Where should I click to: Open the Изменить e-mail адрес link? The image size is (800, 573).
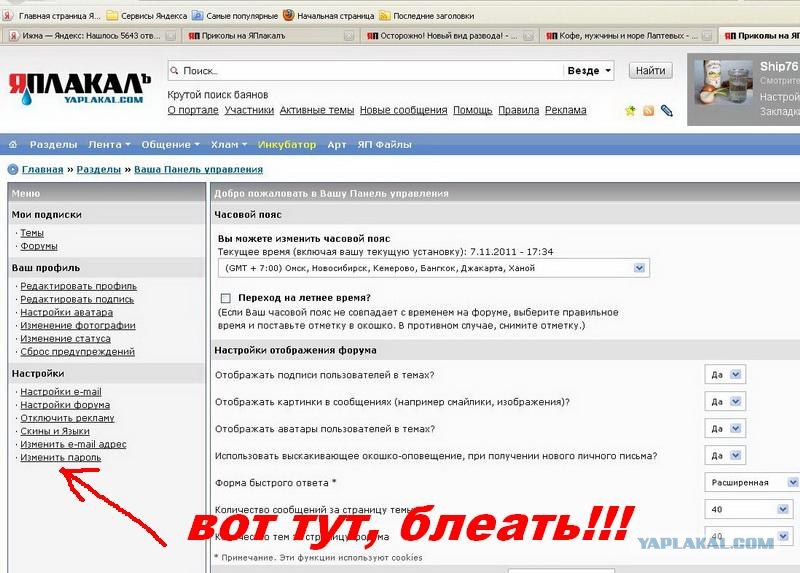coord(73,444)
